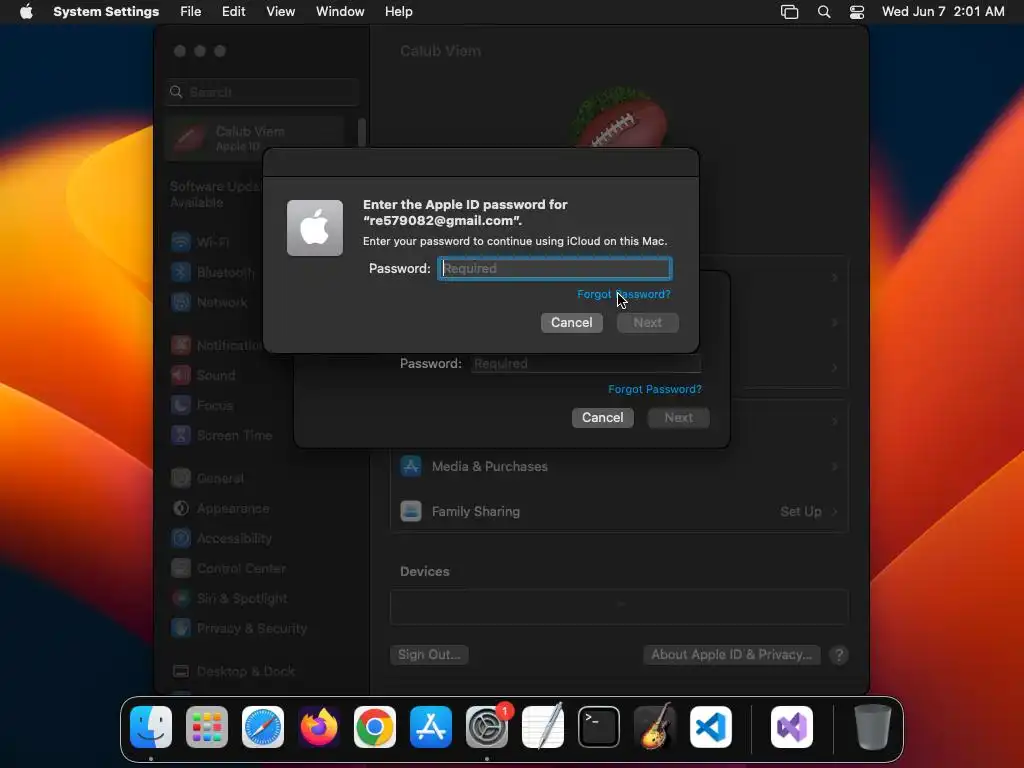Click Password field in the back dialog

[586, 364]
